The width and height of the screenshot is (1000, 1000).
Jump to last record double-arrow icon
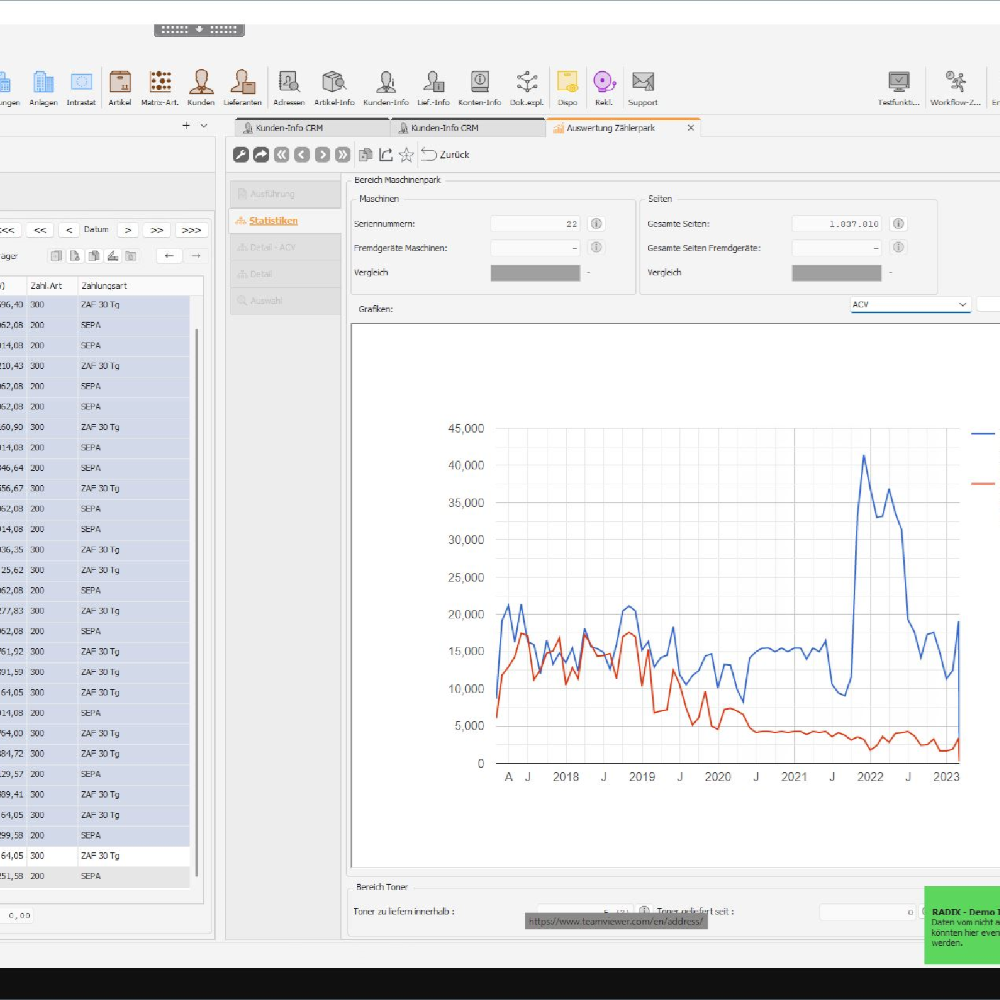pos(342,154)
